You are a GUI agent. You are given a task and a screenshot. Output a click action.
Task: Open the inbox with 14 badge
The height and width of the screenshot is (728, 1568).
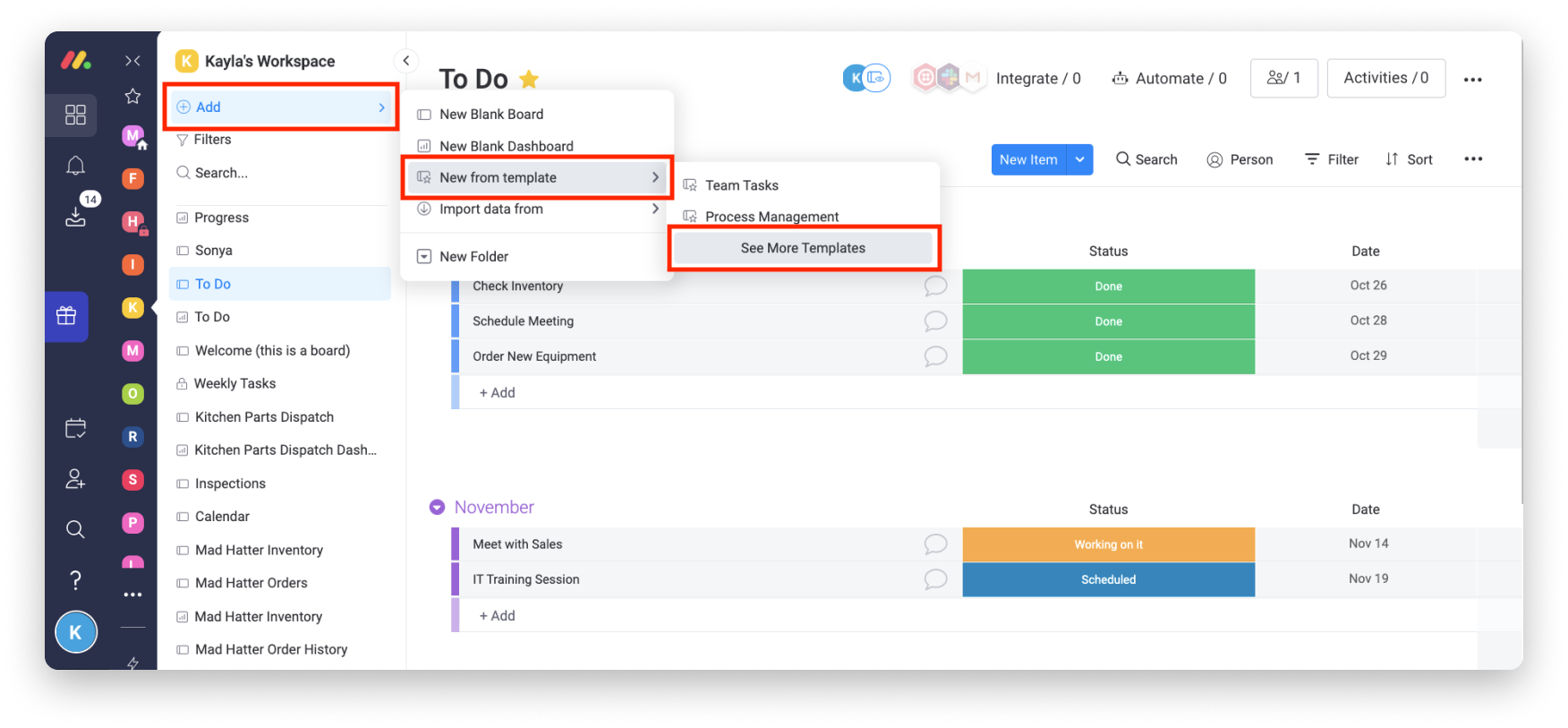point(76,215)
